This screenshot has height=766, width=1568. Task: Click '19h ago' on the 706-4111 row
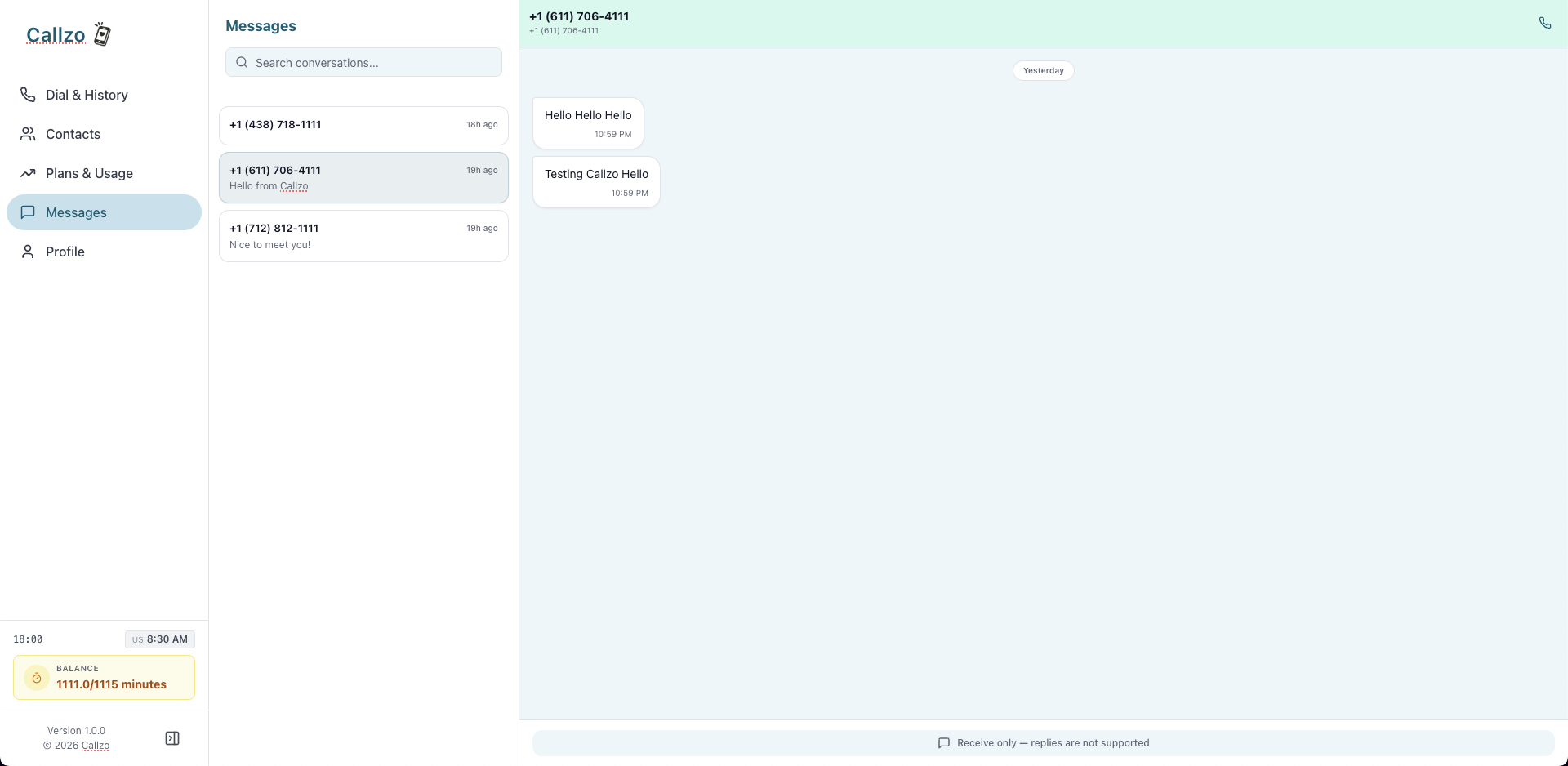pos(482,171)
